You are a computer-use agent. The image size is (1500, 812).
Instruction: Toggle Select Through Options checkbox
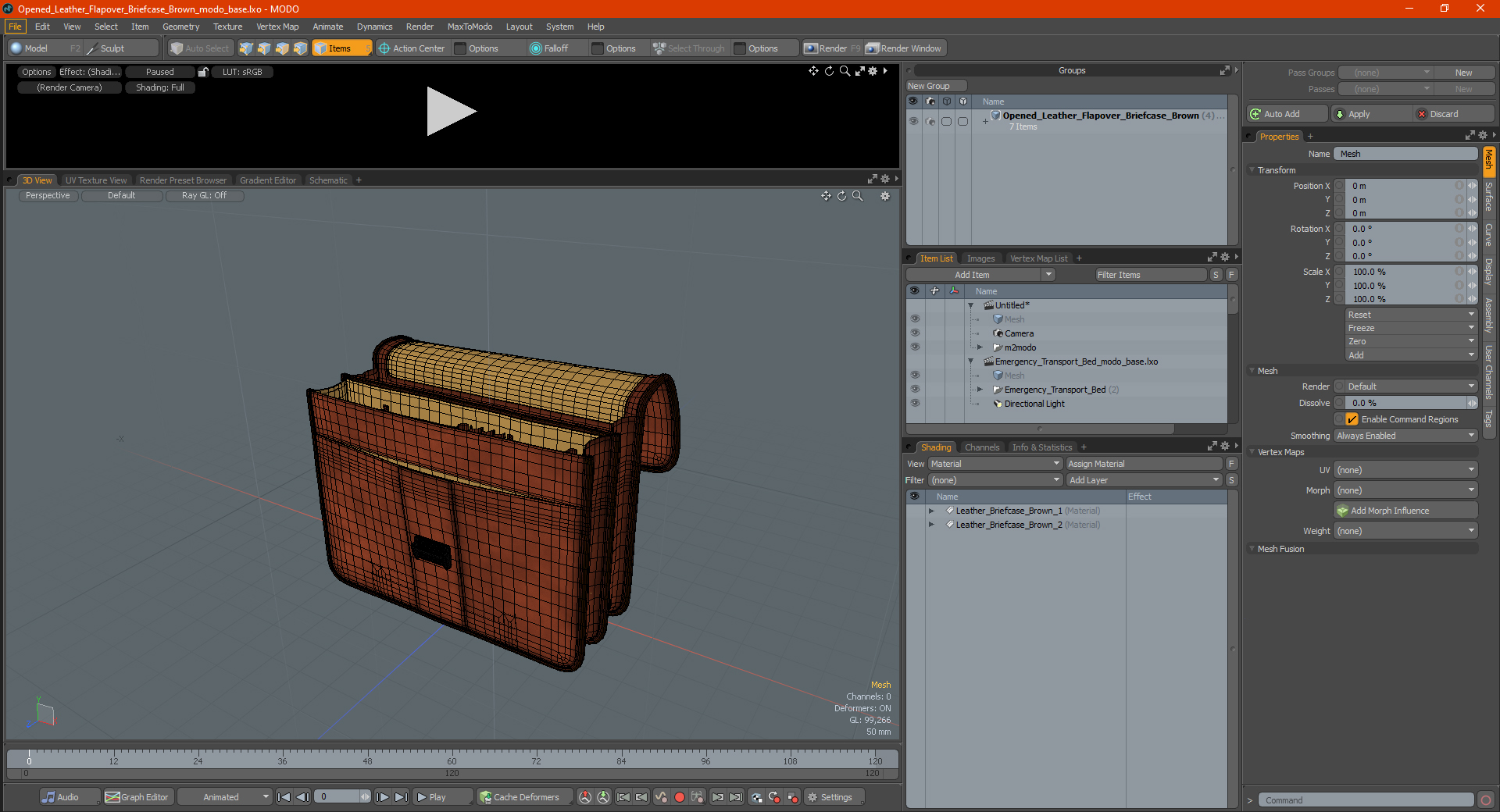pyautogui.click(x=740, y=48)
